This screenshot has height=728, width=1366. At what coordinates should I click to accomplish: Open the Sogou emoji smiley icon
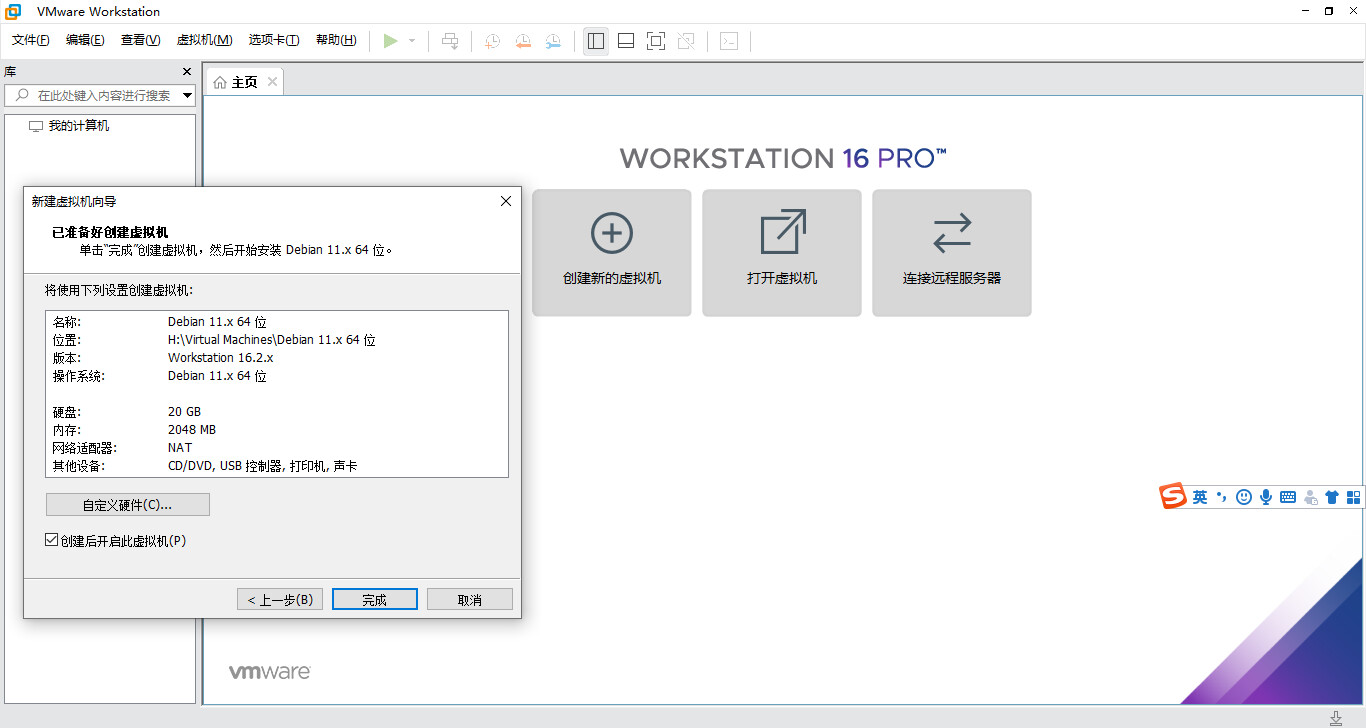pos(1244,497)
